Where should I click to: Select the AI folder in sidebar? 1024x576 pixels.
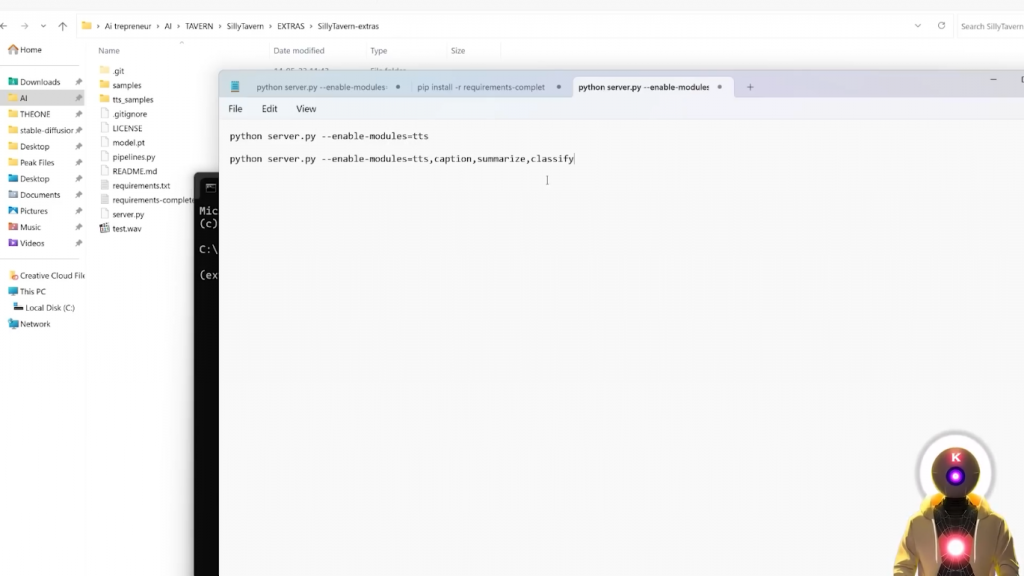[42, 98]
